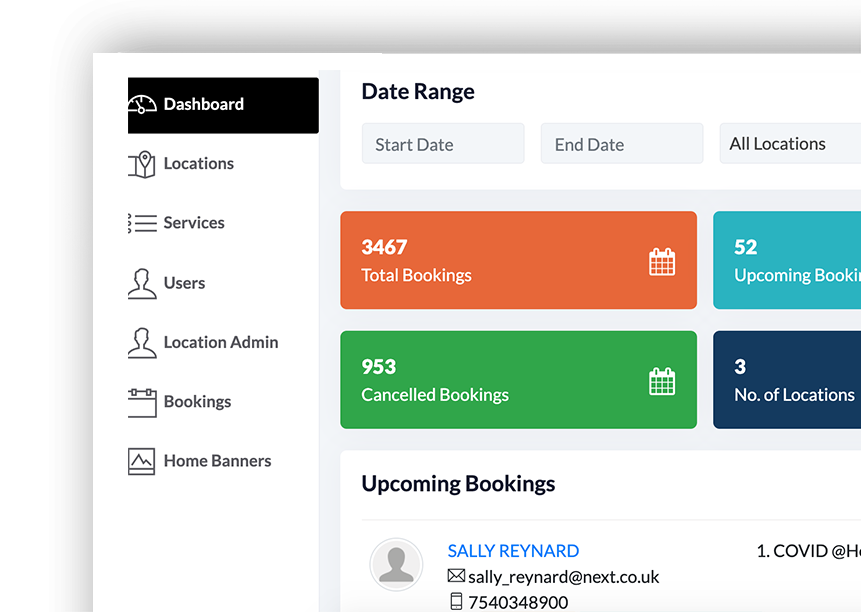Go to Locations in the sidebar
The width and height of the screenshot is (861, 612).
pos(198,164)
